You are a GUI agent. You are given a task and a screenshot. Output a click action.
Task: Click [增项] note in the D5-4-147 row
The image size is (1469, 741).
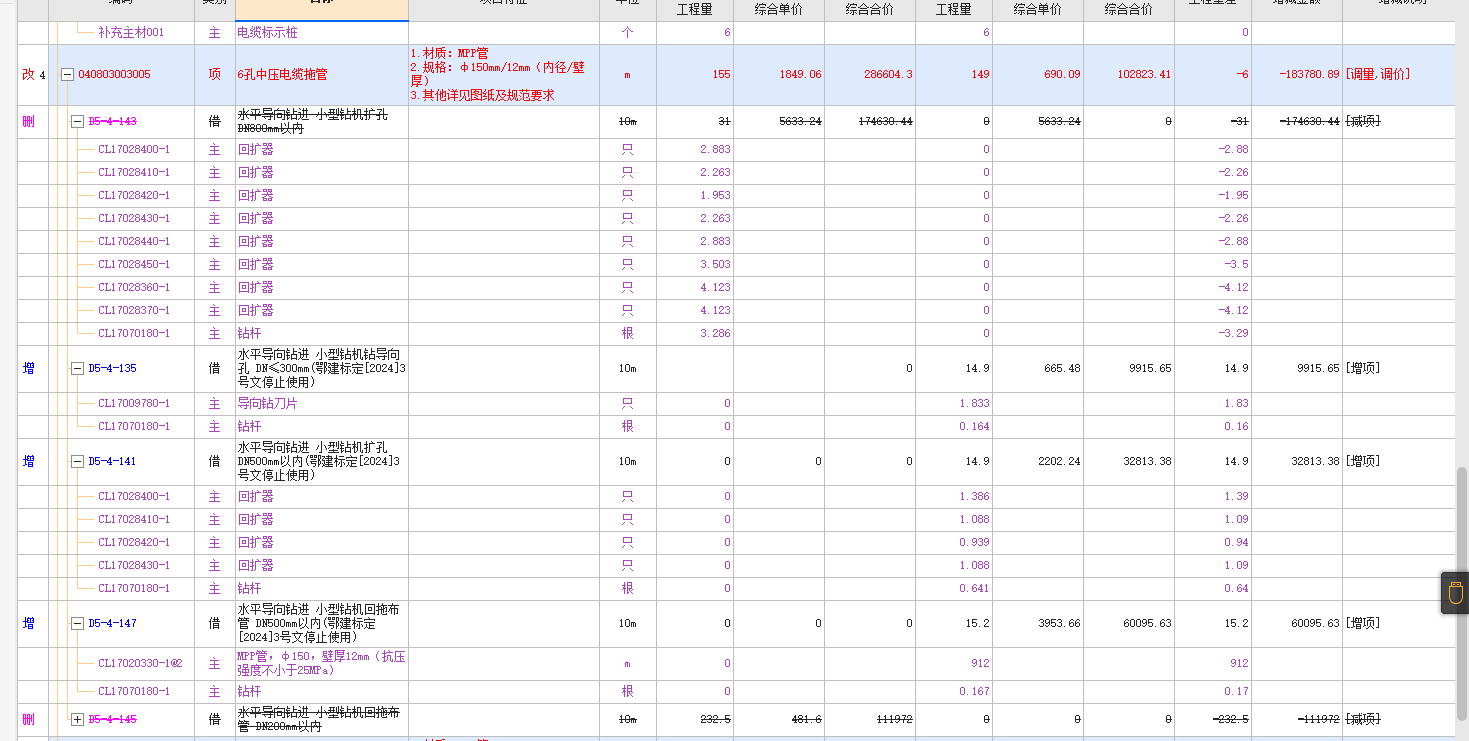[1362, 624]
